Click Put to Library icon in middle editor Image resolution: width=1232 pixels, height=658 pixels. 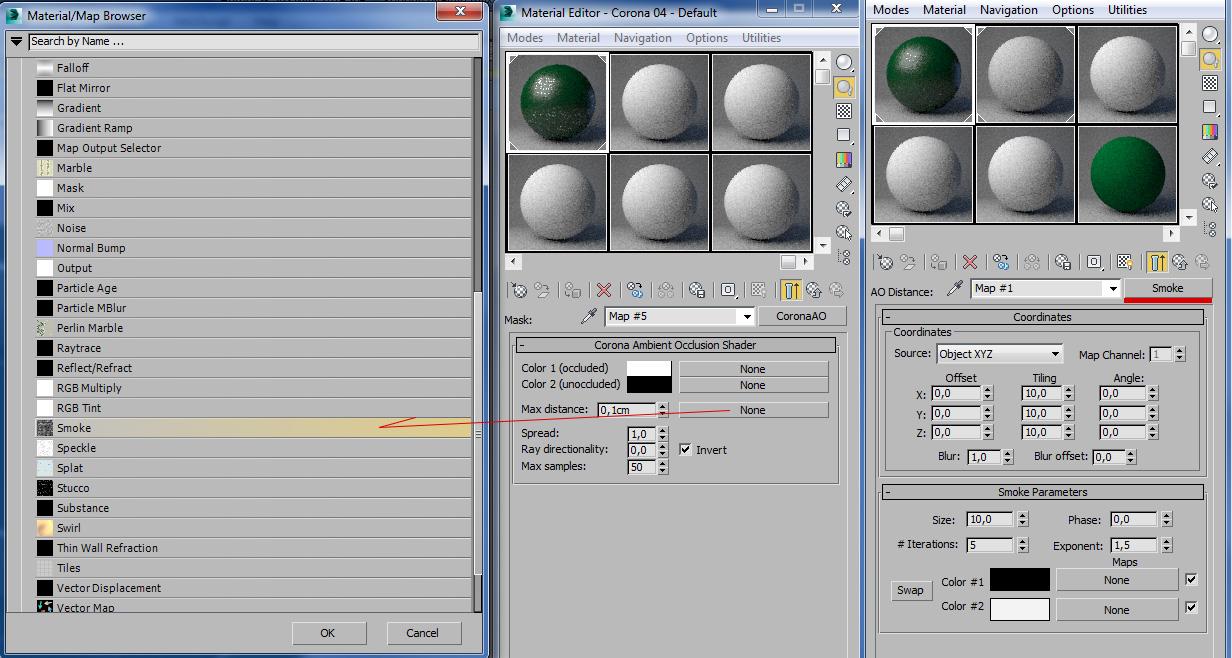point(697,290)
